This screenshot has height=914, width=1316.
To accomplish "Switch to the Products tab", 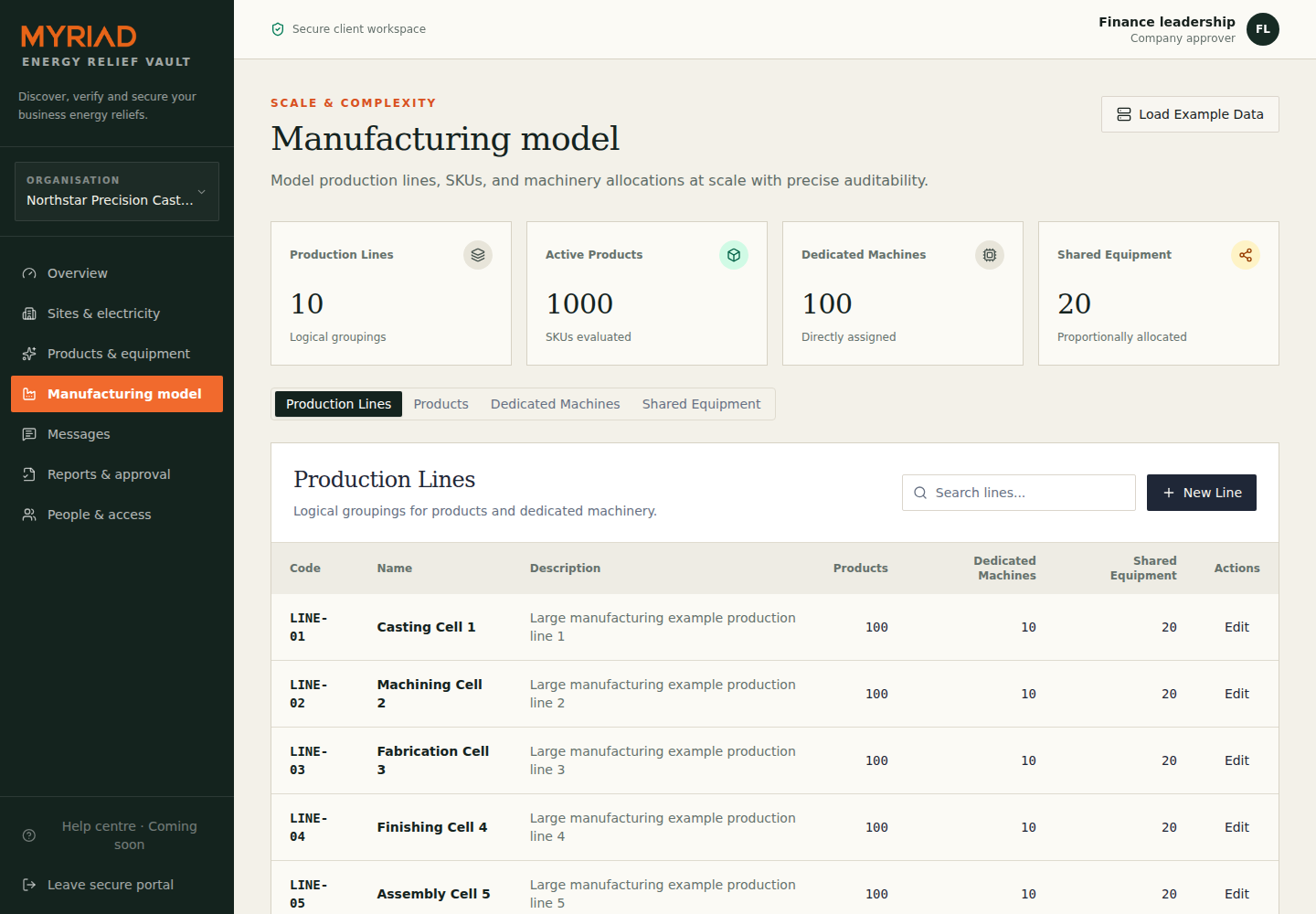I will coord(440,404).
